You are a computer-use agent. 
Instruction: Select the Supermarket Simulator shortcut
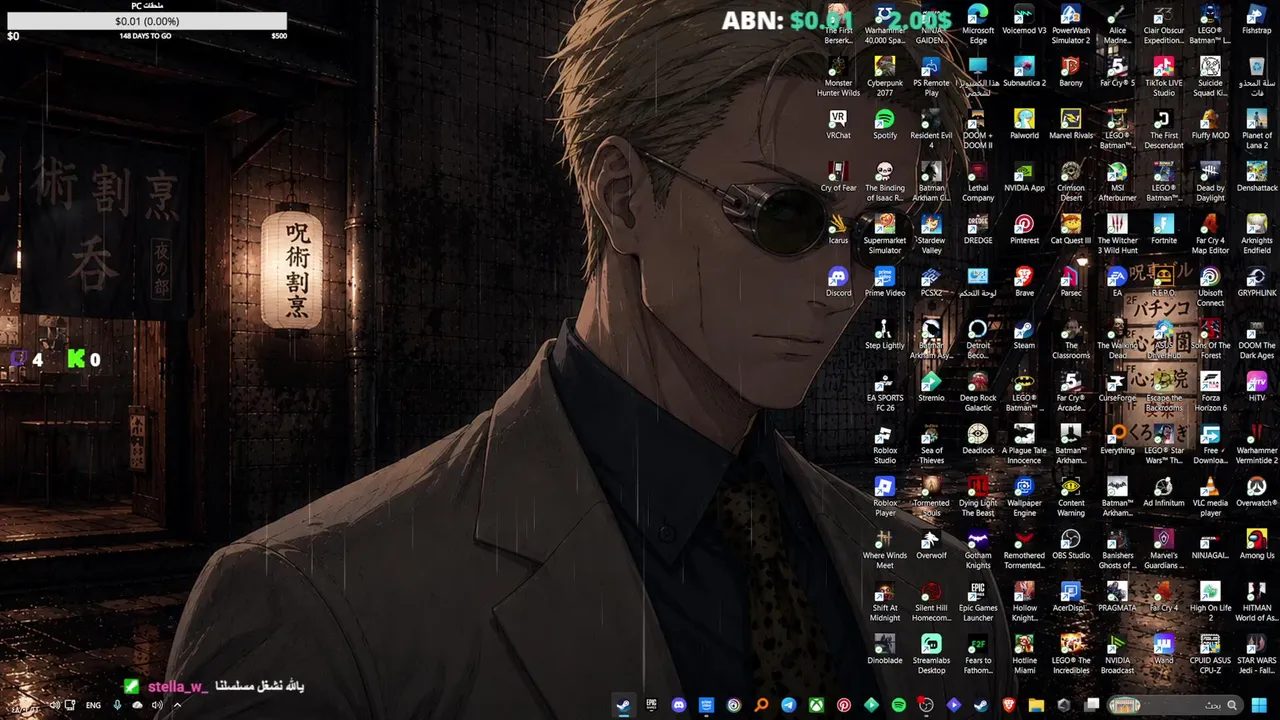(x=885, y=234)
